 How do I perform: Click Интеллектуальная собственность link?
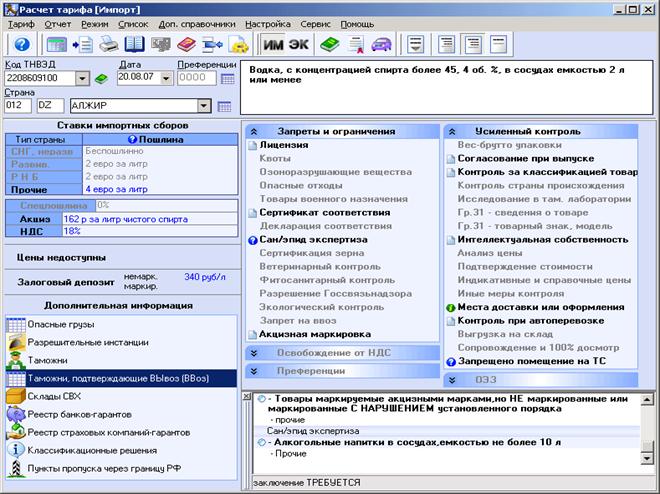coord(543,239)
